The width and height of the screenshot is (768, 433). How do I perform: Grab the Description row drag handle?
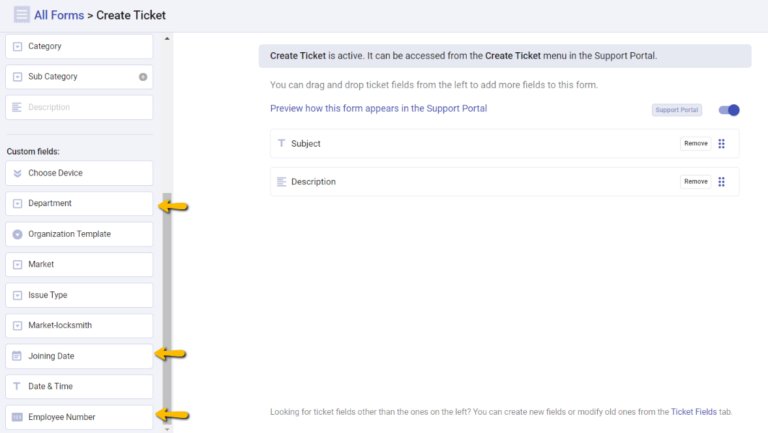pos(721,182)
